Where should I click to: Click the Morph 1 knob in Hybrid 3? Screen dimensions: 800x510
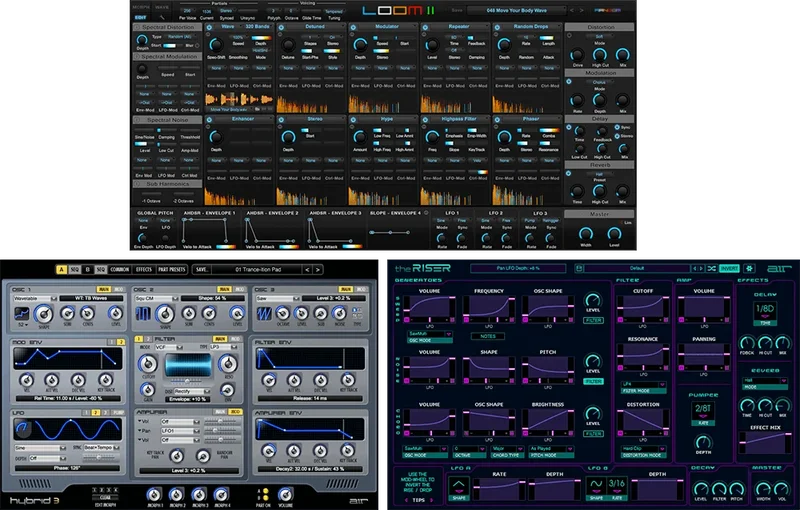tap(154, 494)
